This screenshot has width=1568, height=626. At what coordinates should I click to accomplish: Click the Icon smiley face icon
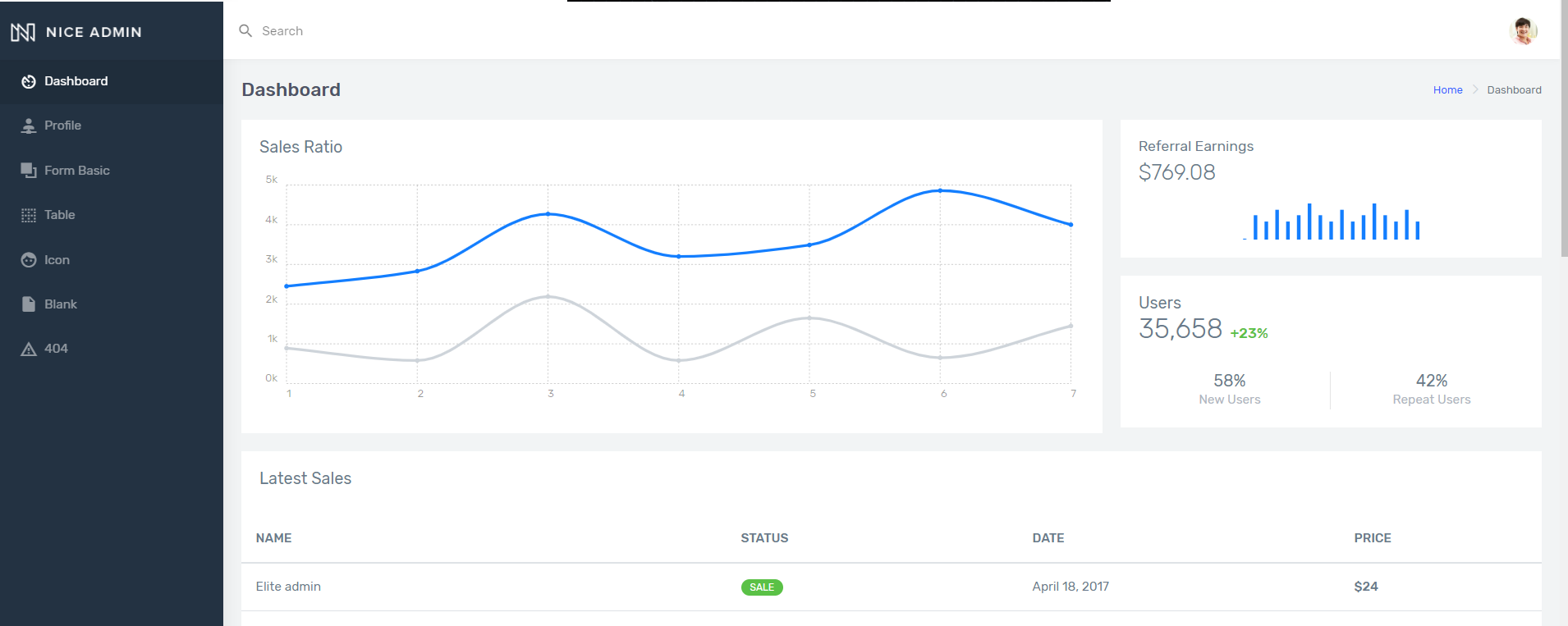coord(29,260)
